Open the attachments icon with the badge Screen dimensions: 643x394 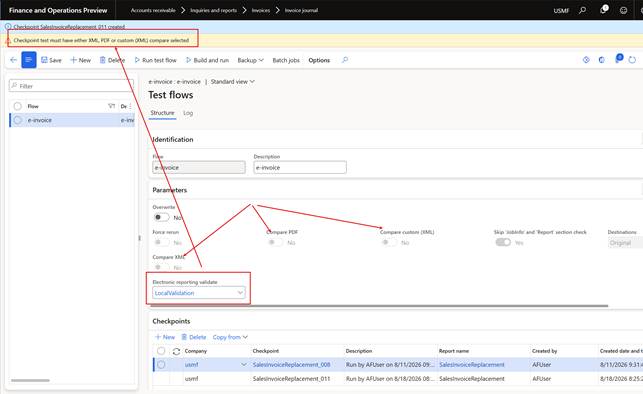[618, 59]
